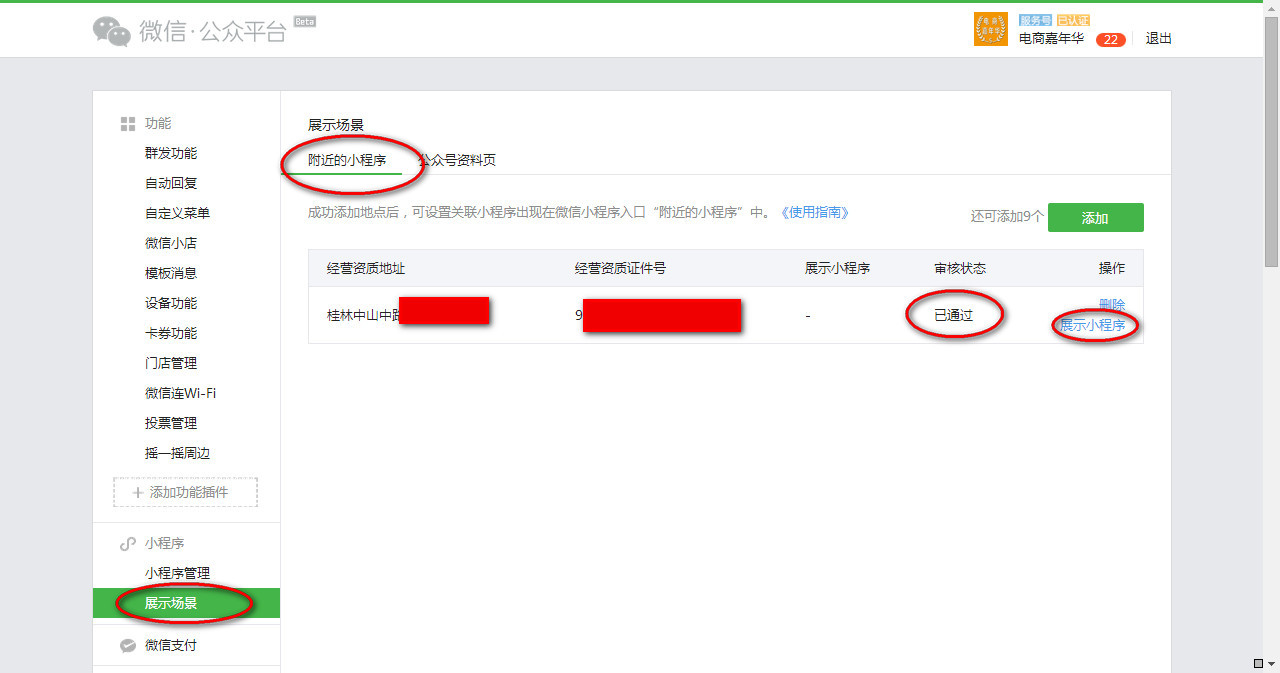Click the 展示小程序 column header

[x=837, y=269]
